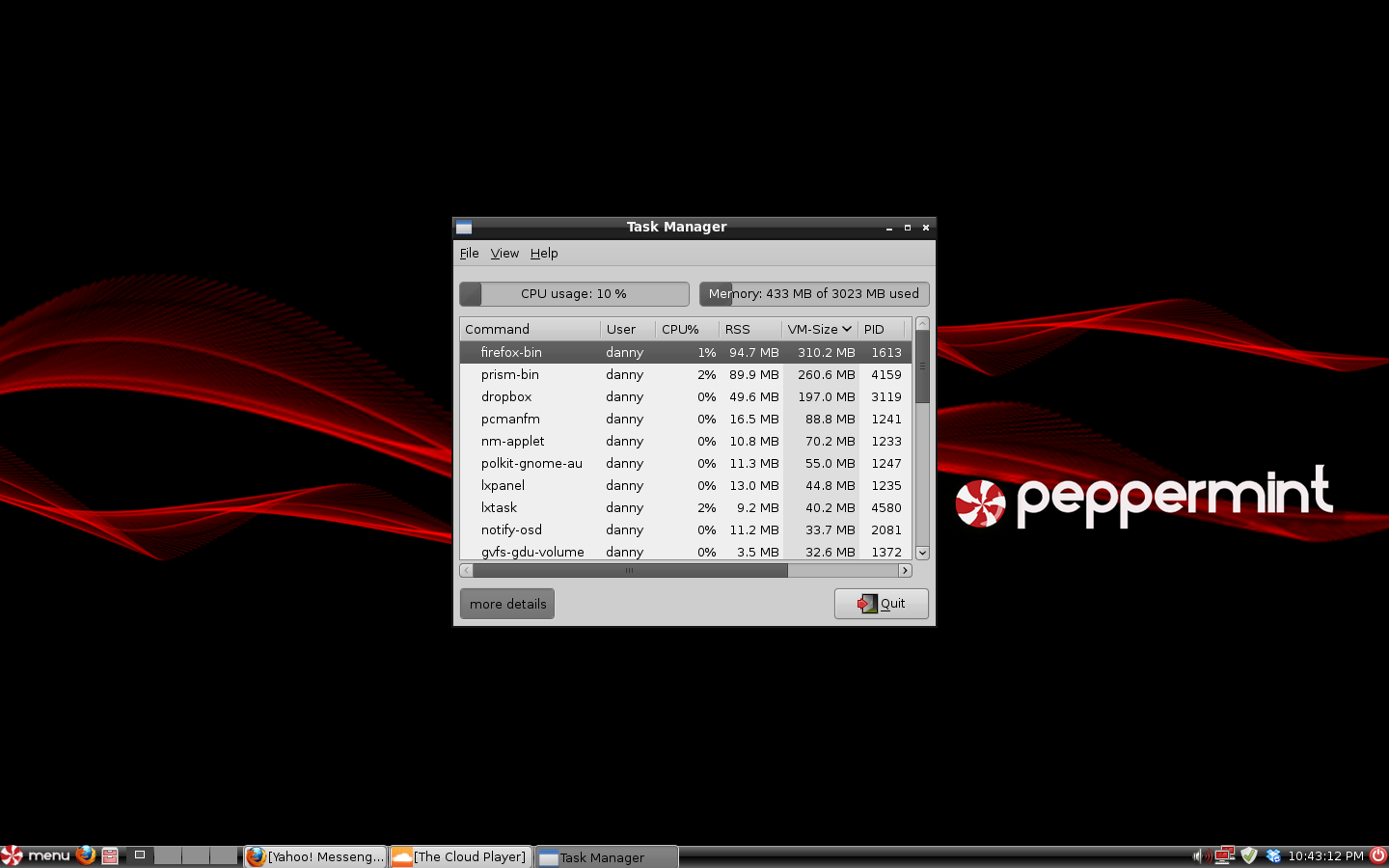Click RSS value 10.8 MB
This screenshot has height=868, width=1389.
(x=754, y=442)
